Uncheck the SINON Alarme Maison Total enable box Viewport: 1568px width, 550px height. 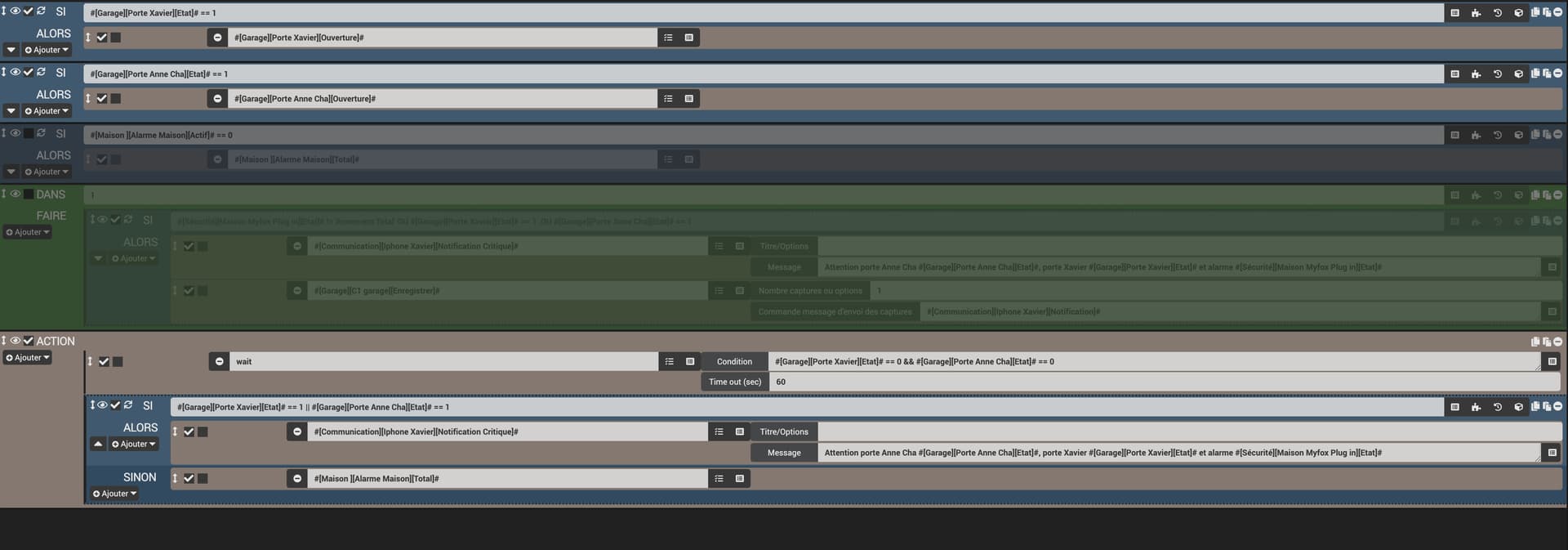pyautogui.click(x=189, y=479)
